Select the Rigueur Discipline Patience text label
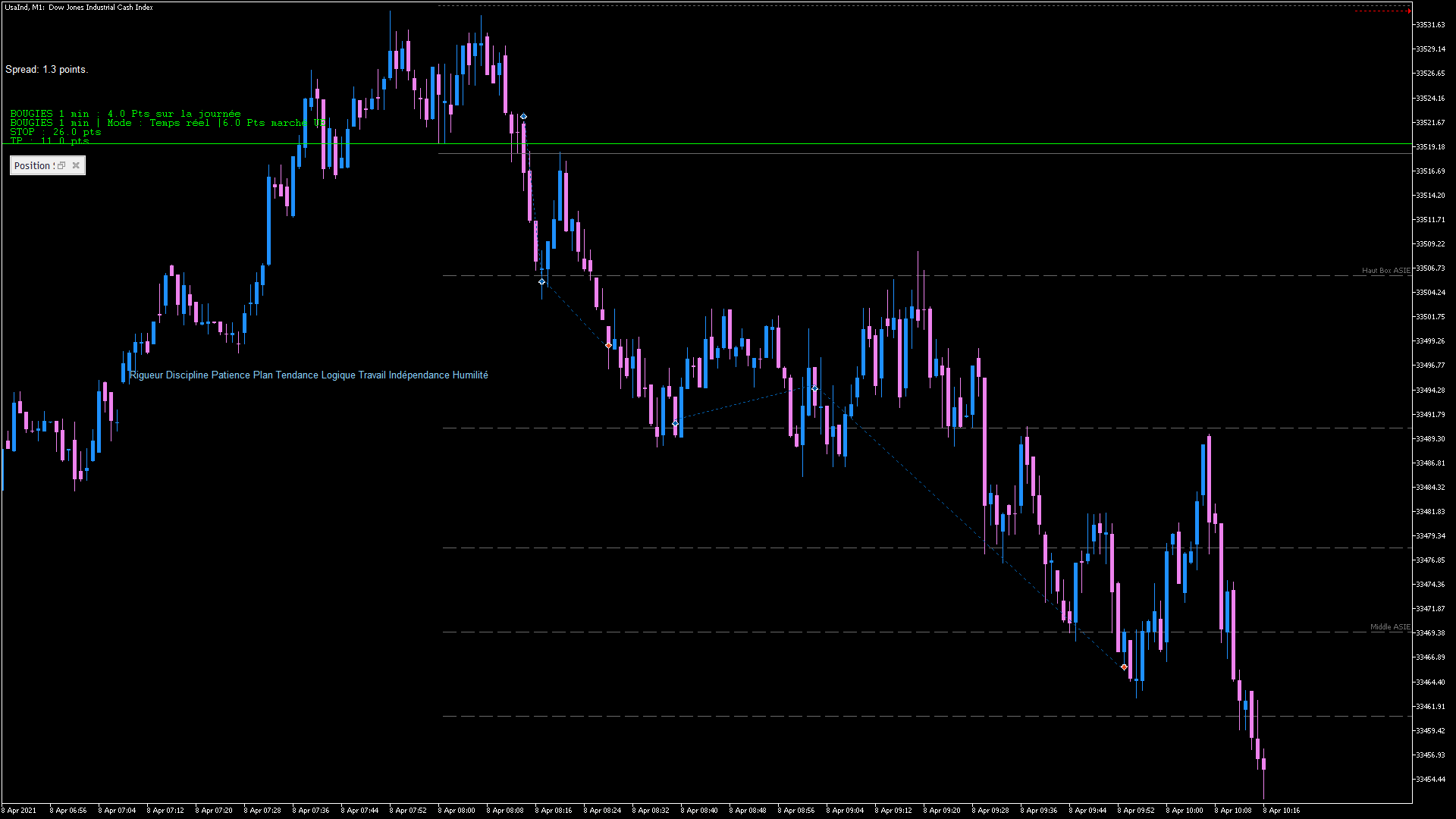Image resolution: width=1456 pixels, height=819 pixels. (309, 375)
